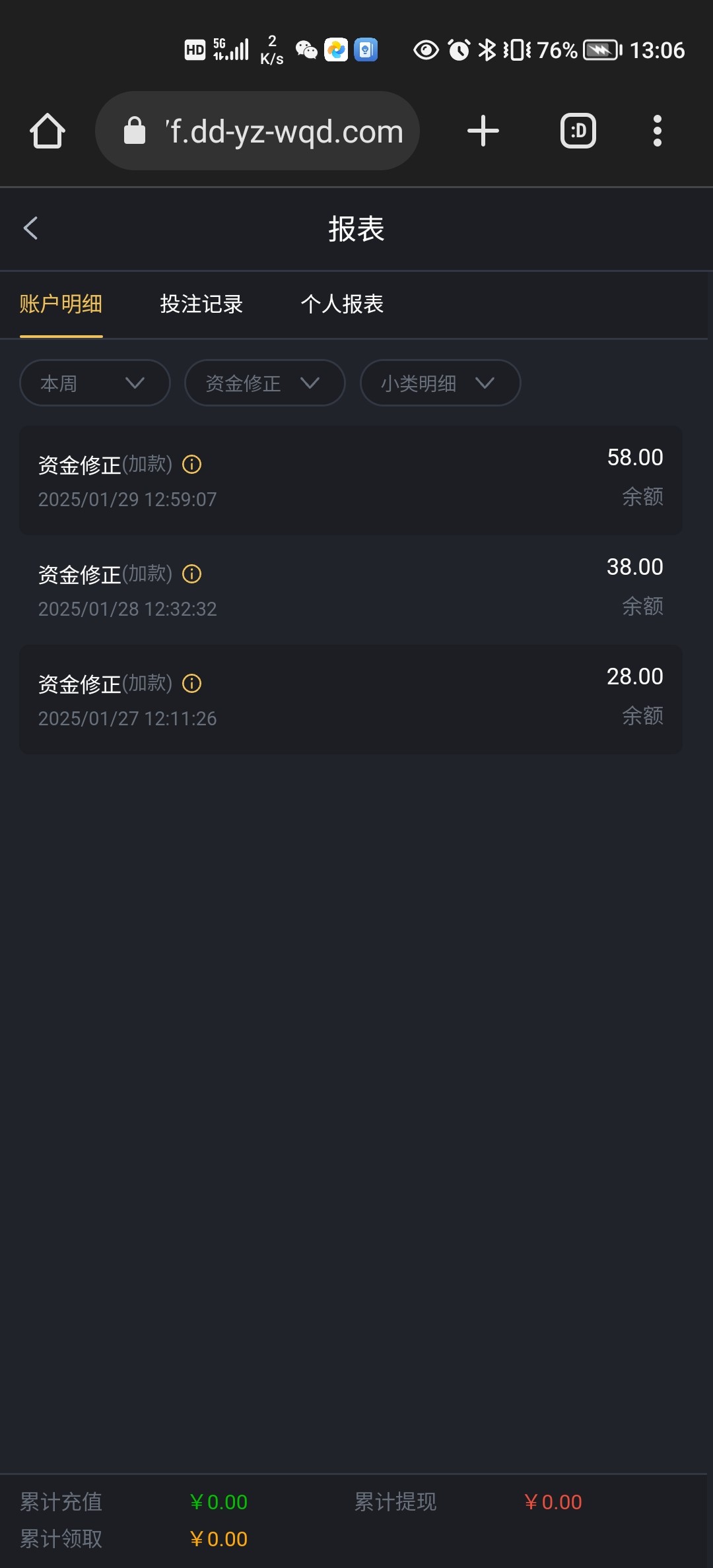Viewport: 713px width, 1568px height.
Task: Open the 个人报表 tab
Action: (x=342, y=304)
